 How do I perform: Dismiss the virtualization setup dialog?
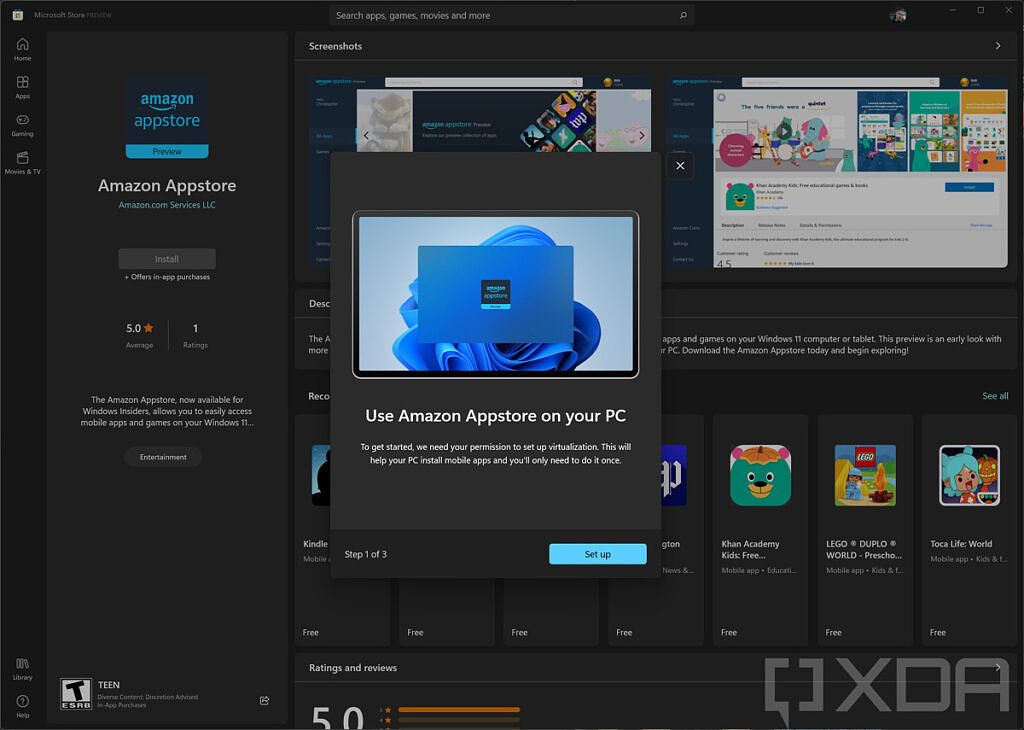tap(680, 165)
